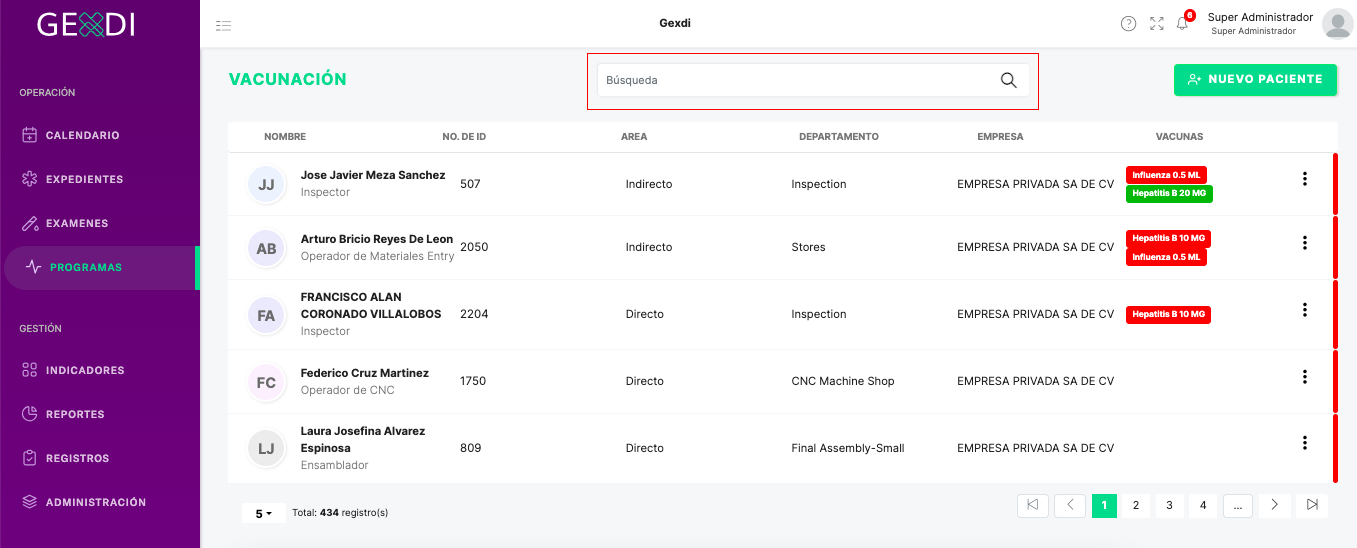Click the Administración layers icon
This screenshot has height=548, width=1357.
tap(30, 502)
